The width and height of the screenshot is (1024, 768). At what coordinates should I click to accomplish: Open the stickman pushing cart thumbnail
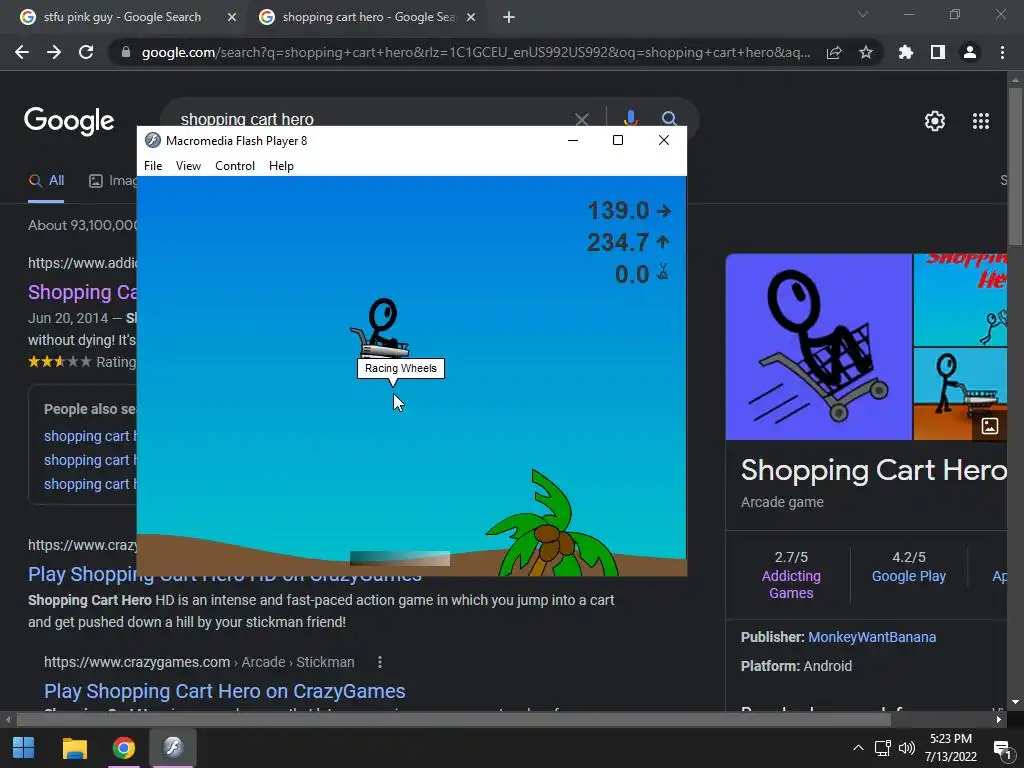960,394
